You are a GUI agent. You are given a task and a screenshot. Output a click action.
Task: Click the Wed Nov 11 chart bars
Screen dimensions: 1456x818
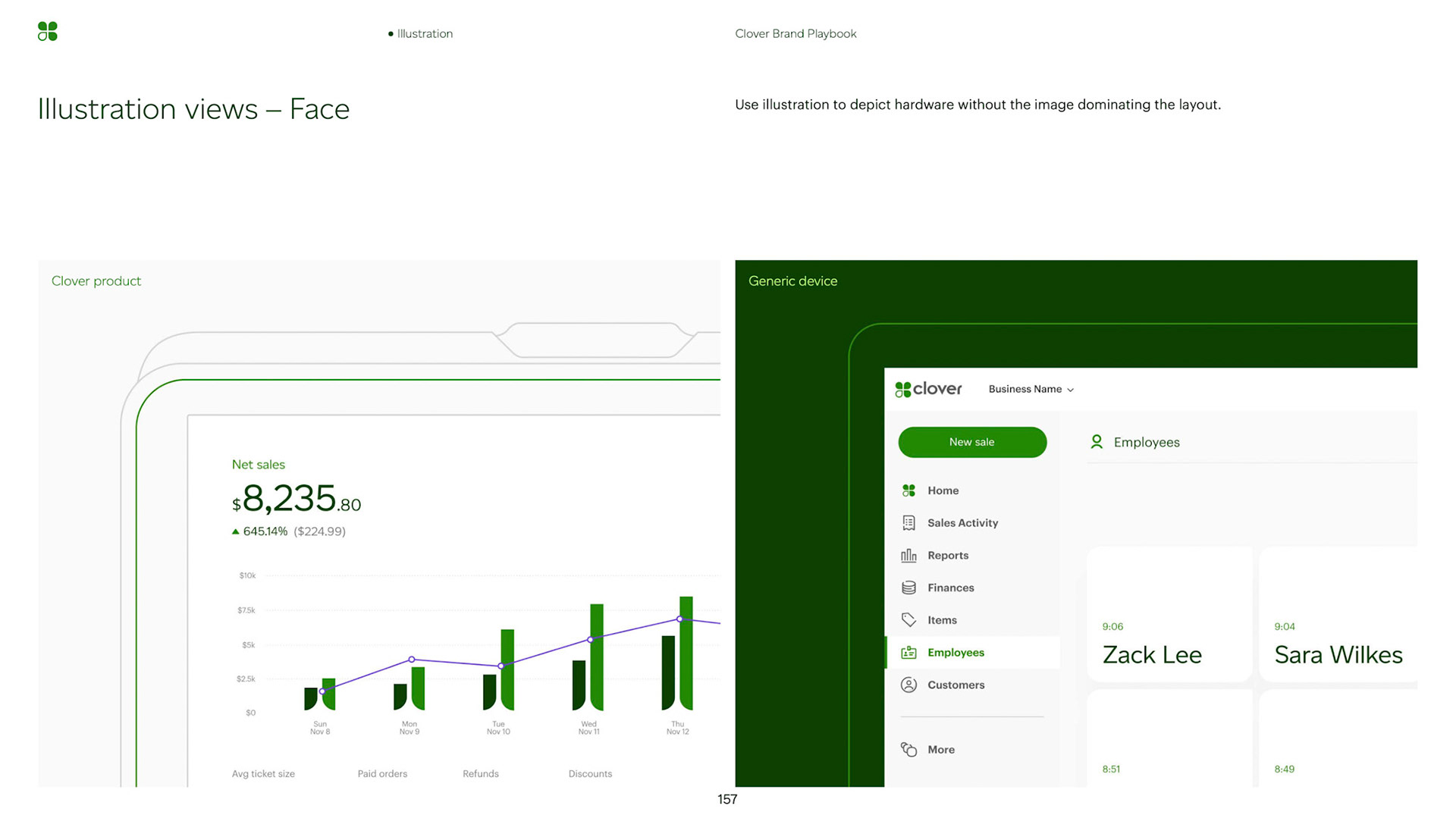point(588,657)
